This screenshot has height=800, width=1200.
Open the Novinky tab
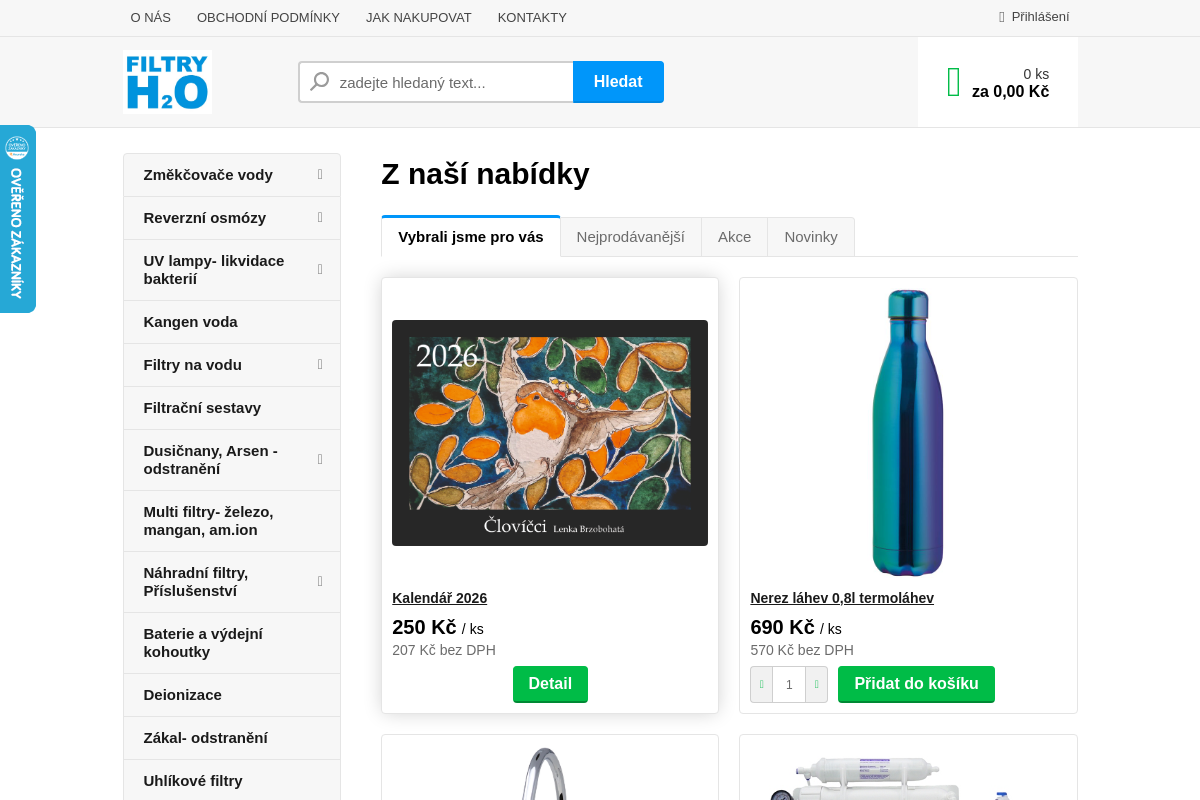click(x=810, y=237)
